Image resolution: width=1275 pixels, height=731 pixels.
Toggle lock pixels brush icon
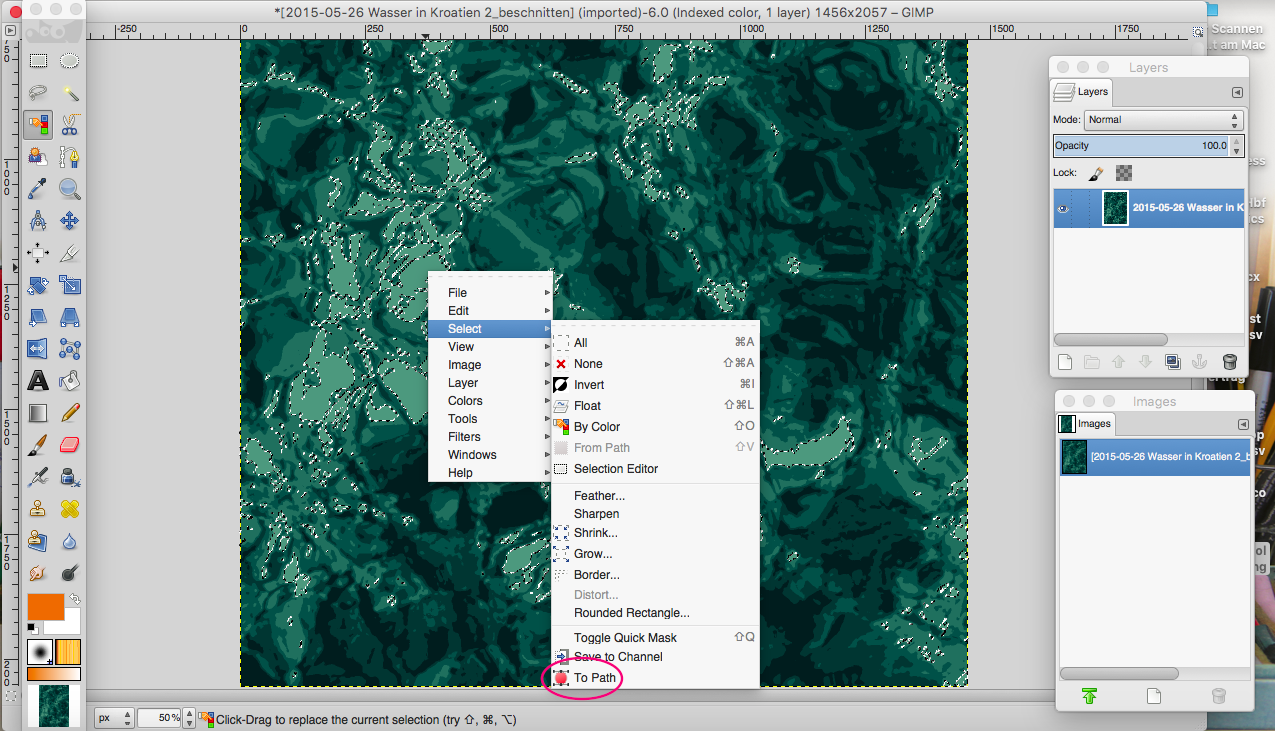point(1097,173)
